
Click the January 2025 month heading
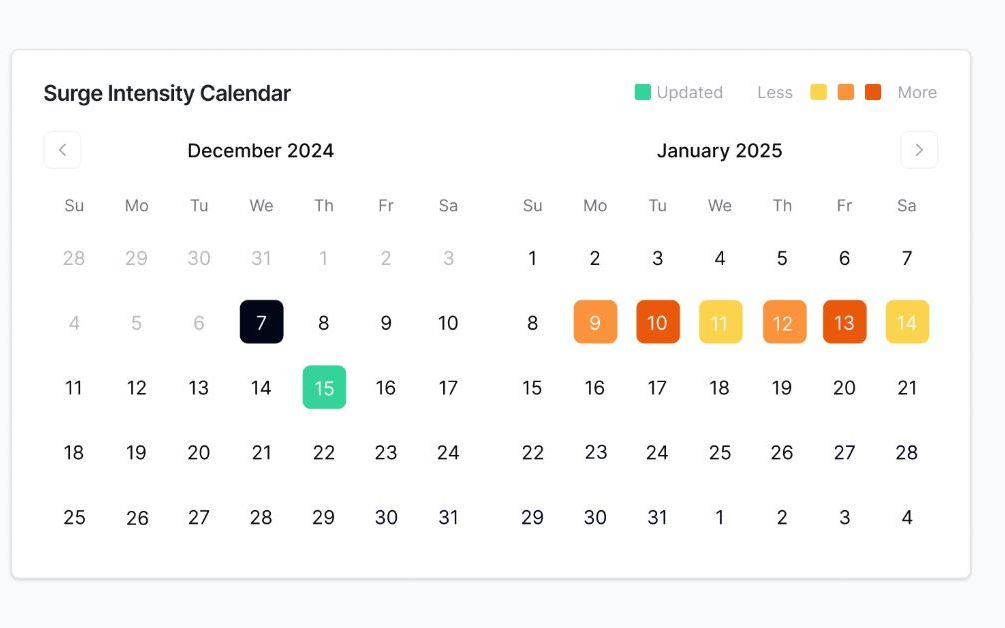pyautogui.click(x=719, y=150)
